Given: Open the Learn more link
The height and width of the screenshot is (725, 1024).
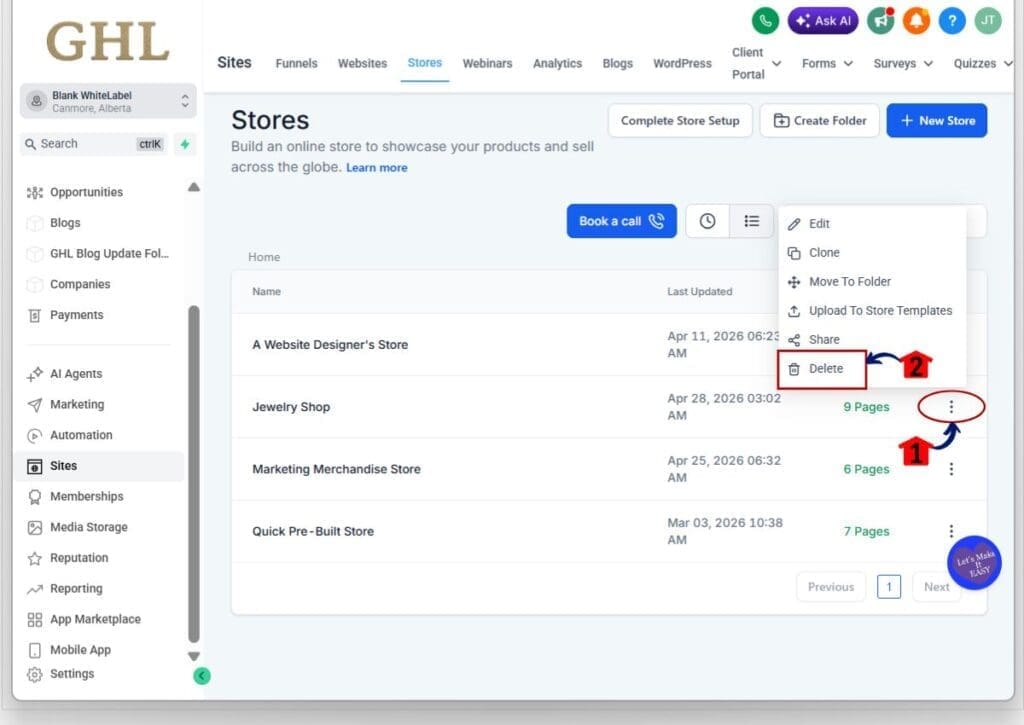Looking at the screenshot, I should [376, 168].
